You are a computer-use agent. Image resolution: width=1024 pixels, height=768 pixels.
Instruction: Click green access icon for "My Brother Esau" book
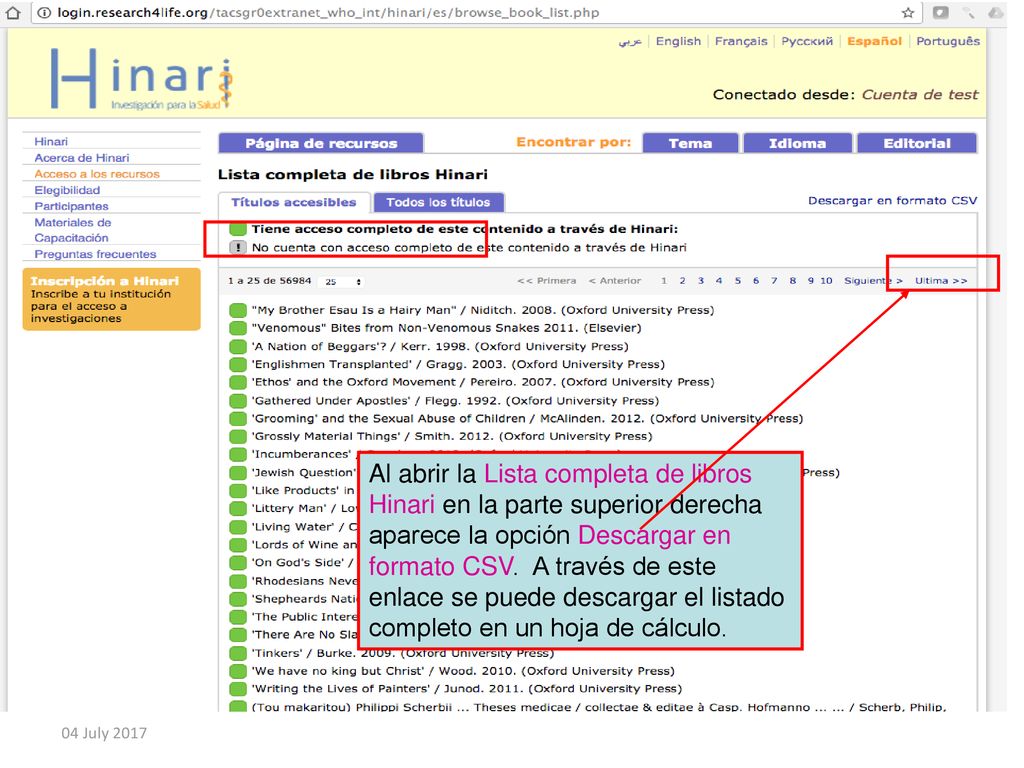pos(238,310)
